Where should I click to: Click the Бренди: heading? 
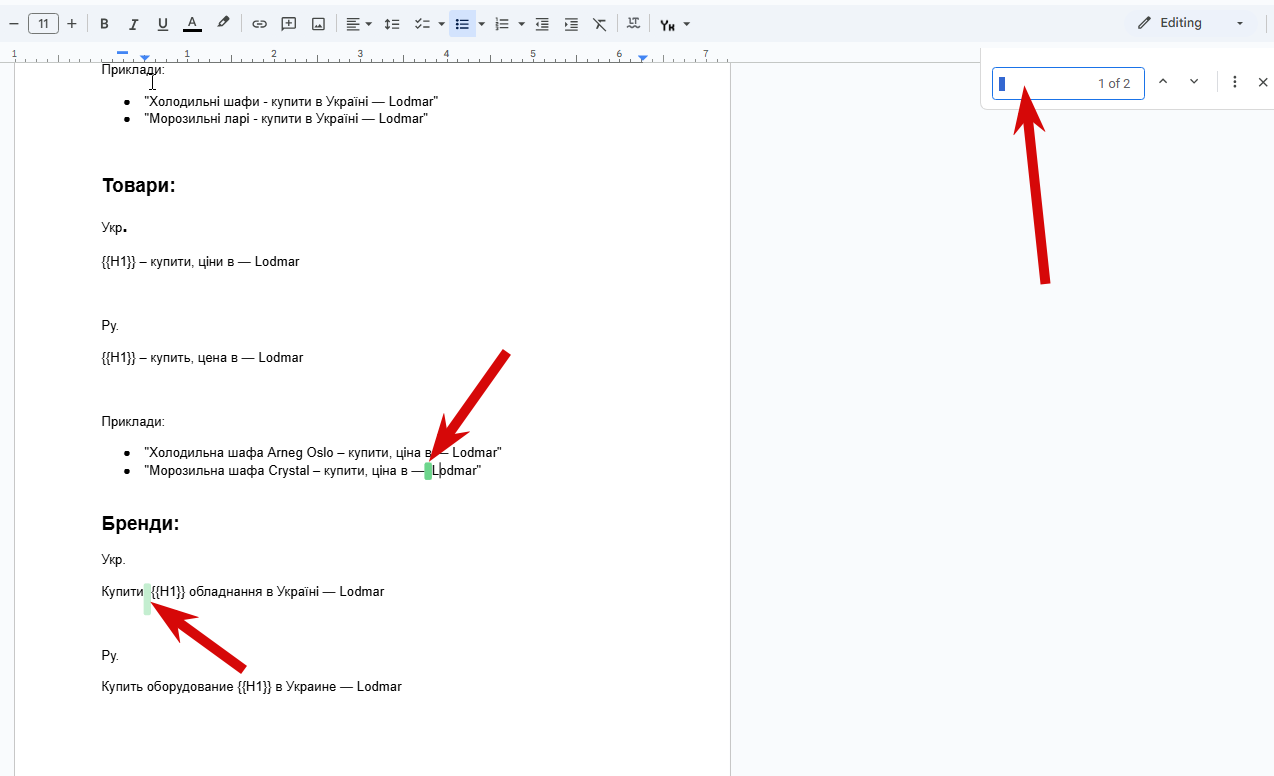pyautogui.click(x=140, y=523)
